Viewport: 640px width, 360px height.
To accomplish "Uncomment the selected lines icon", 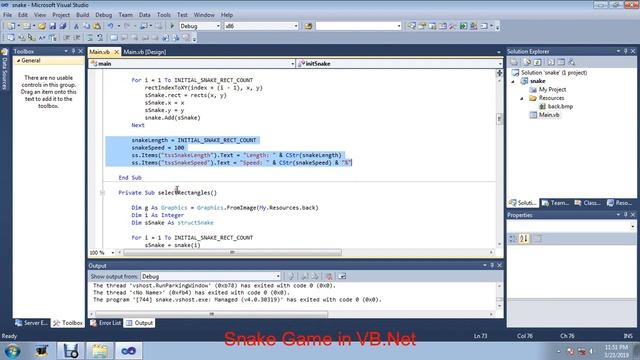I will (100, 38).
